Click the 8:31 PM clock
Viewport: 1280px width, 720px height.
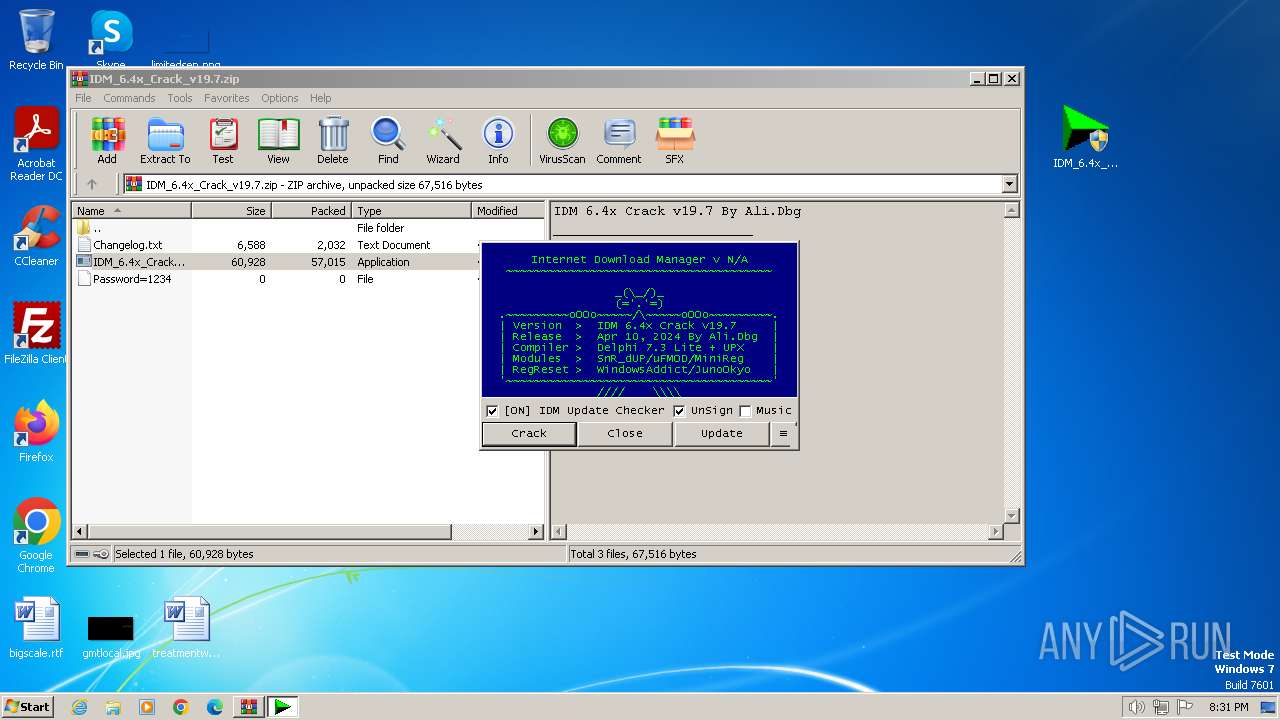(x=1228, y=707)
